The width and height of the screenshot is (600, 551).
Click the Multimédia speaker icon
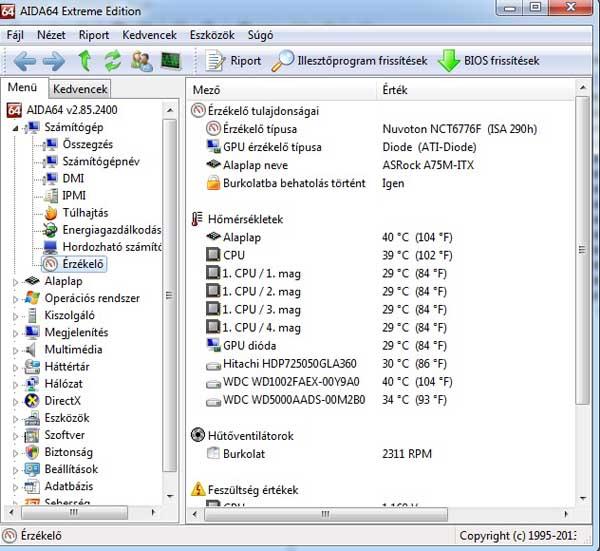pyautogui.click(x=31, y=349)
